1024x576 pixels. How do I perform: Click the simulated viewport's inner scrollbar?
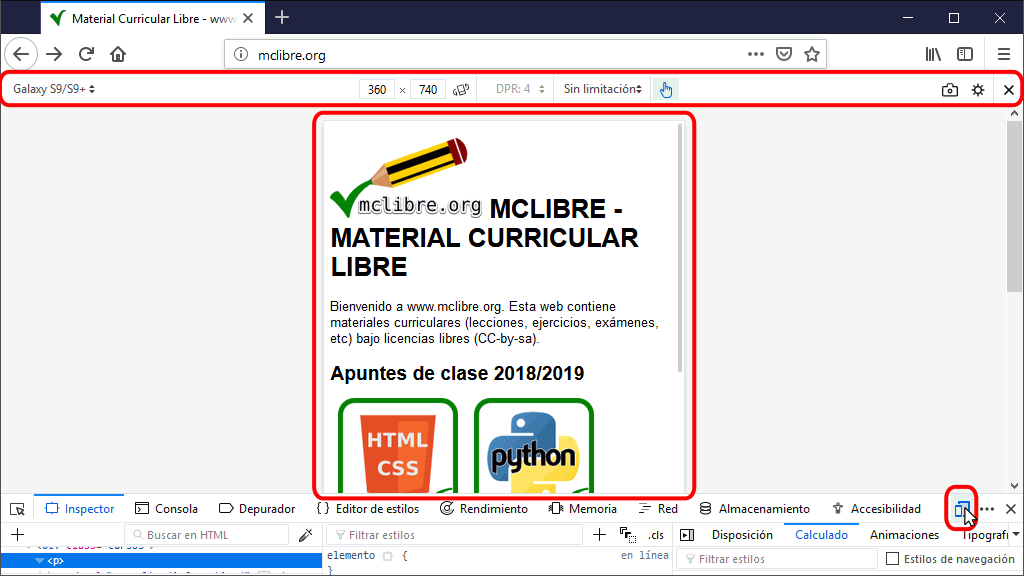(x=680, y=248)
